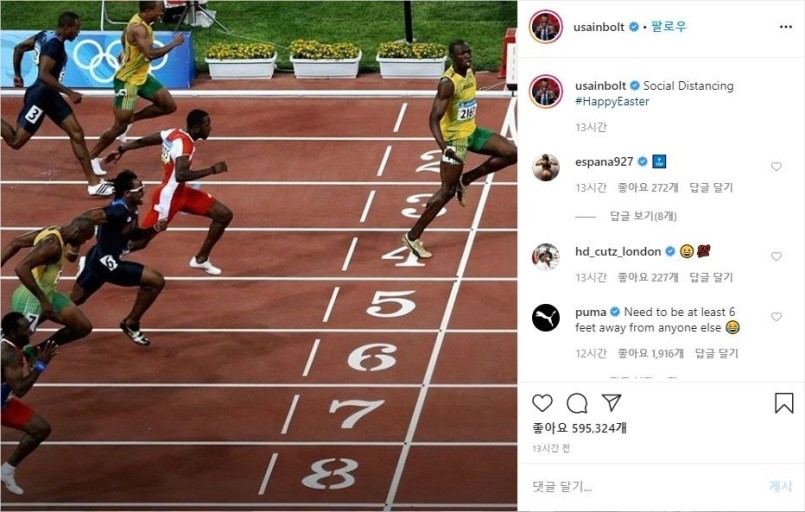This screenshot has height=512, width=805.
Task: Click usainbolt profile picture in header
Action: 546,27
